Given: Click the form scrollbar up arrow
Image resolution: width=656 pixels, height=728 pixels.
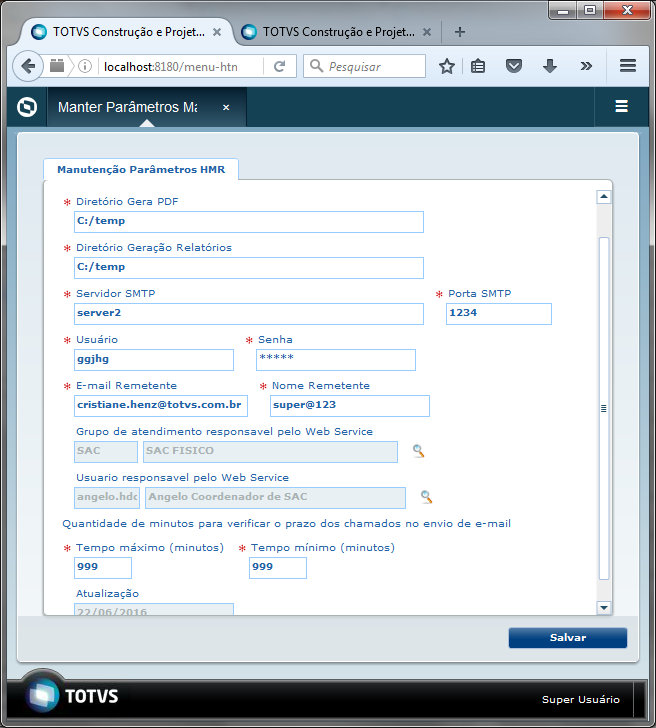Looking at the screenshot, I should [x=604, y=197].
